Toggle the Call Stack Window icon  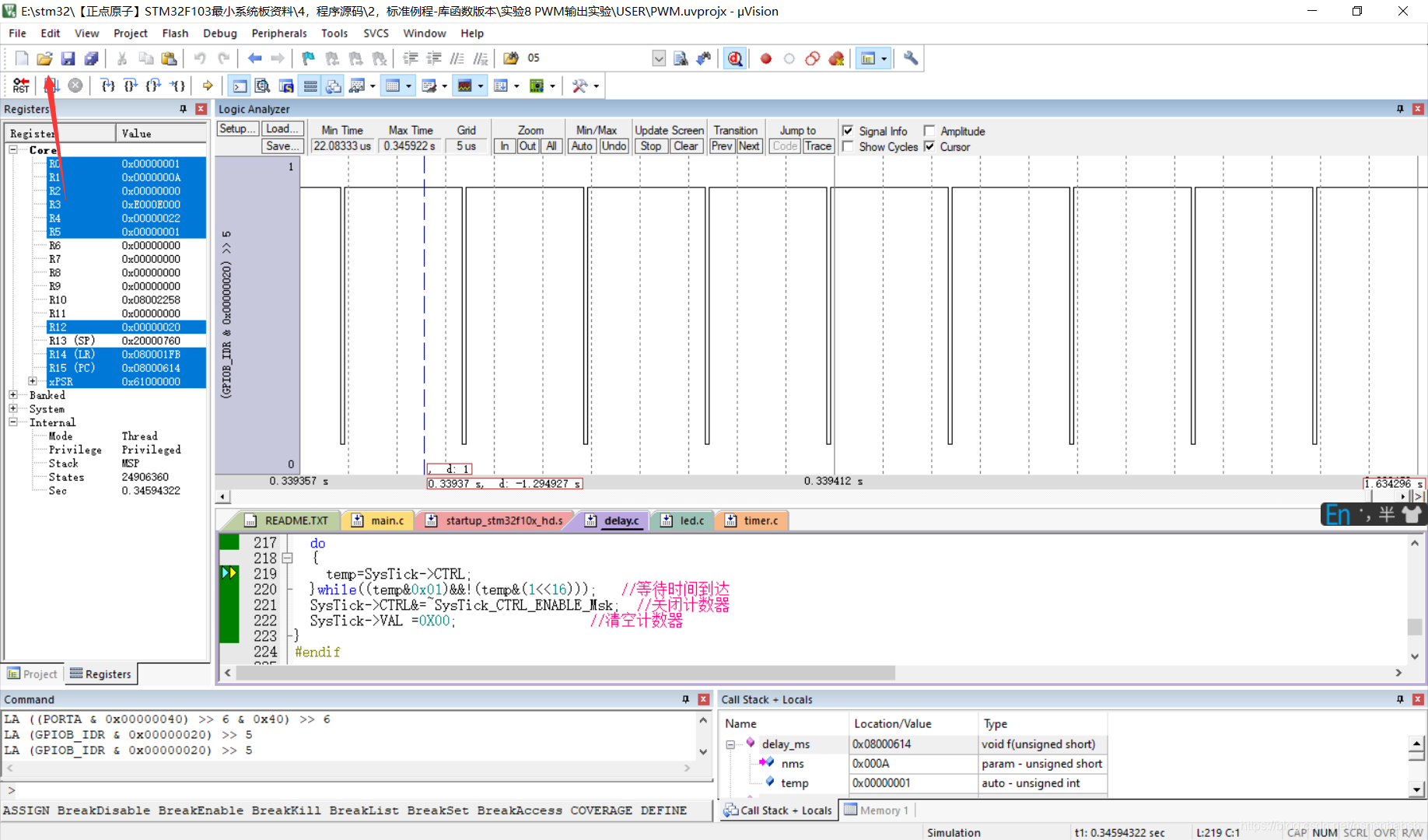pos(334,86)
